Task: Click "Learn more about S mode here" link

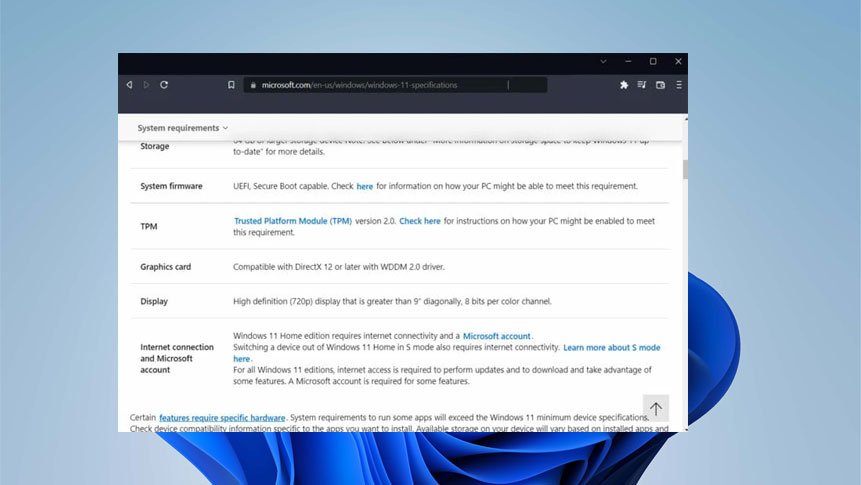Action: (611, 347)
